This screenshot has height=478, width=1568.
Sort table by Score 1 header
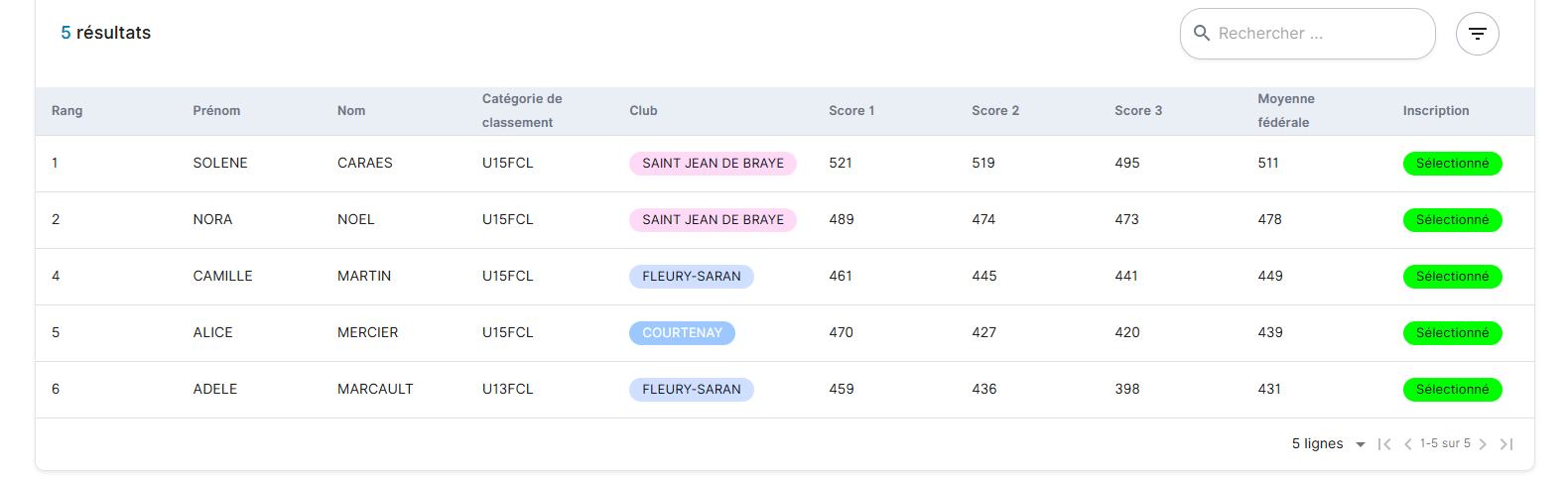point(851,111)
